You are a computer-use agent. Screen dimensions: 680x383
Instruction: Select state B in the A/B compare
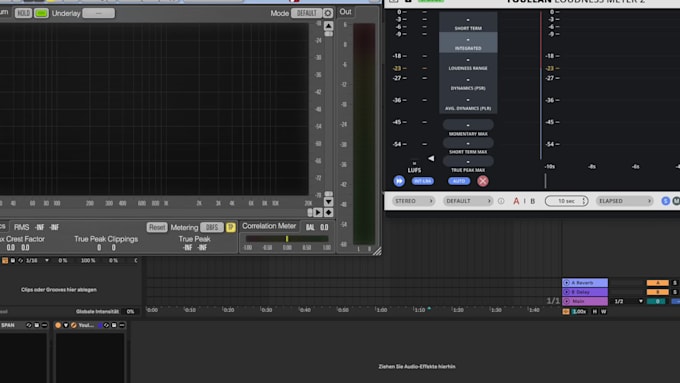533,201
